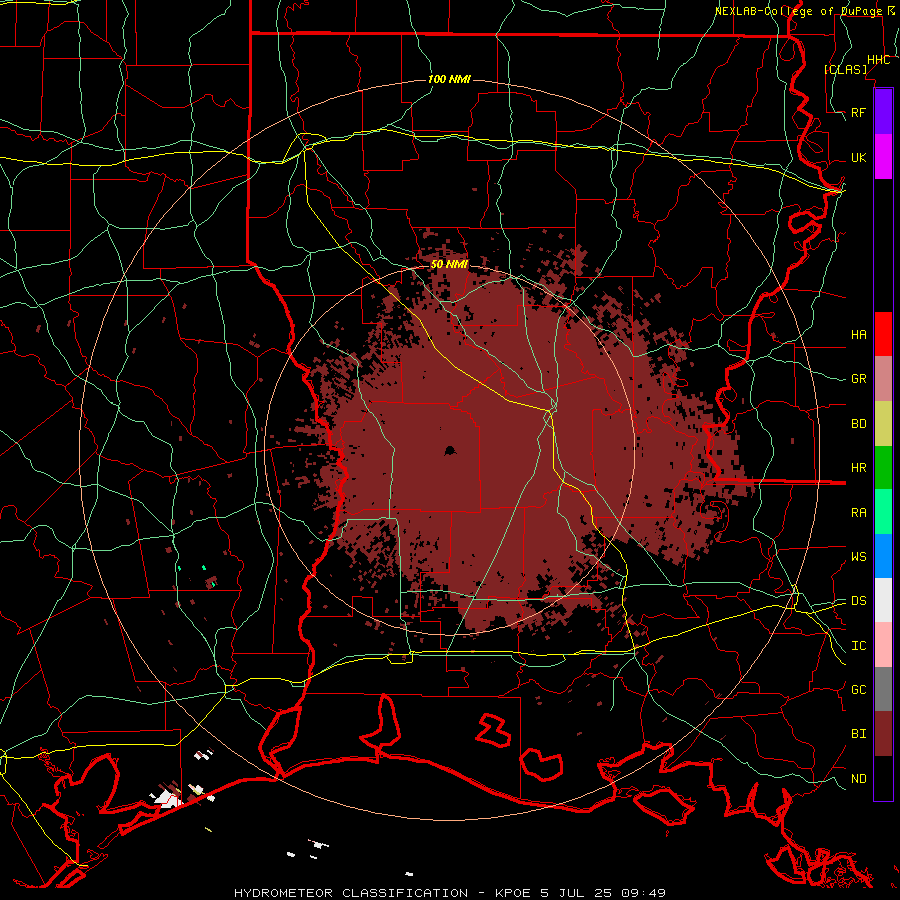Screen dimensions: 900x900
Task: Click the 'RA' legend label
Action: [x=858, y=512]
